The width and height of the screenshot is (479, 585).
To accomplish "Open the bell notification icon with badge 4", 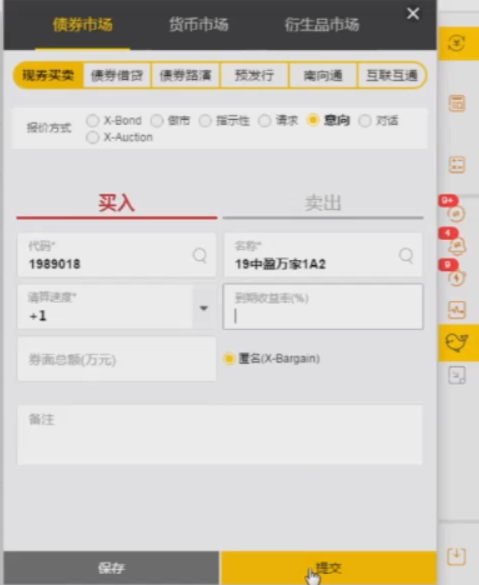I will pos(457,245).
